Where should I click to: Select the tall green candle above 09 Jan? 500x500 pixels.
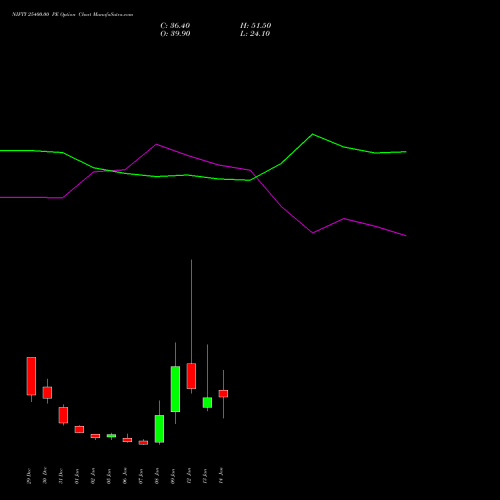[175, 389]
